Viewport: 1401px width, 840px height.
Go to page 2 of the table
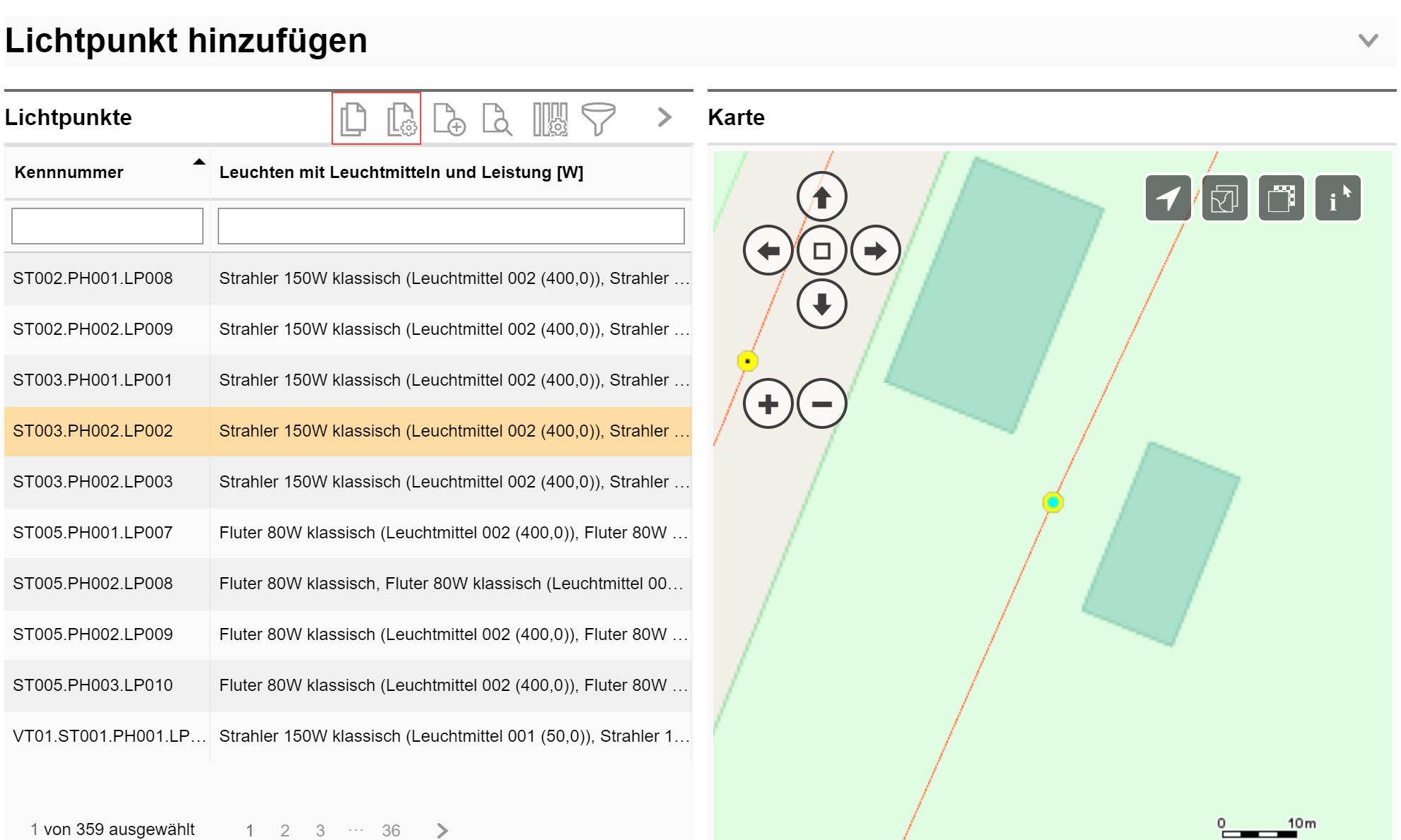click(285, 830)
